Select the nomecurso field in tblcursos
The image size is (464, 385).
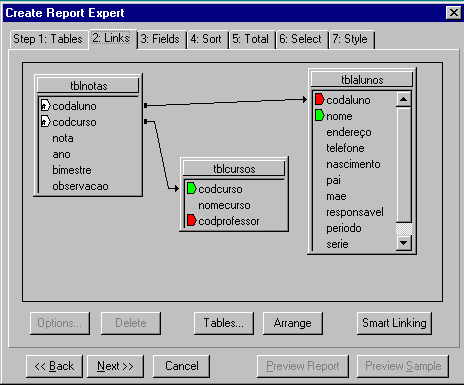224,205
